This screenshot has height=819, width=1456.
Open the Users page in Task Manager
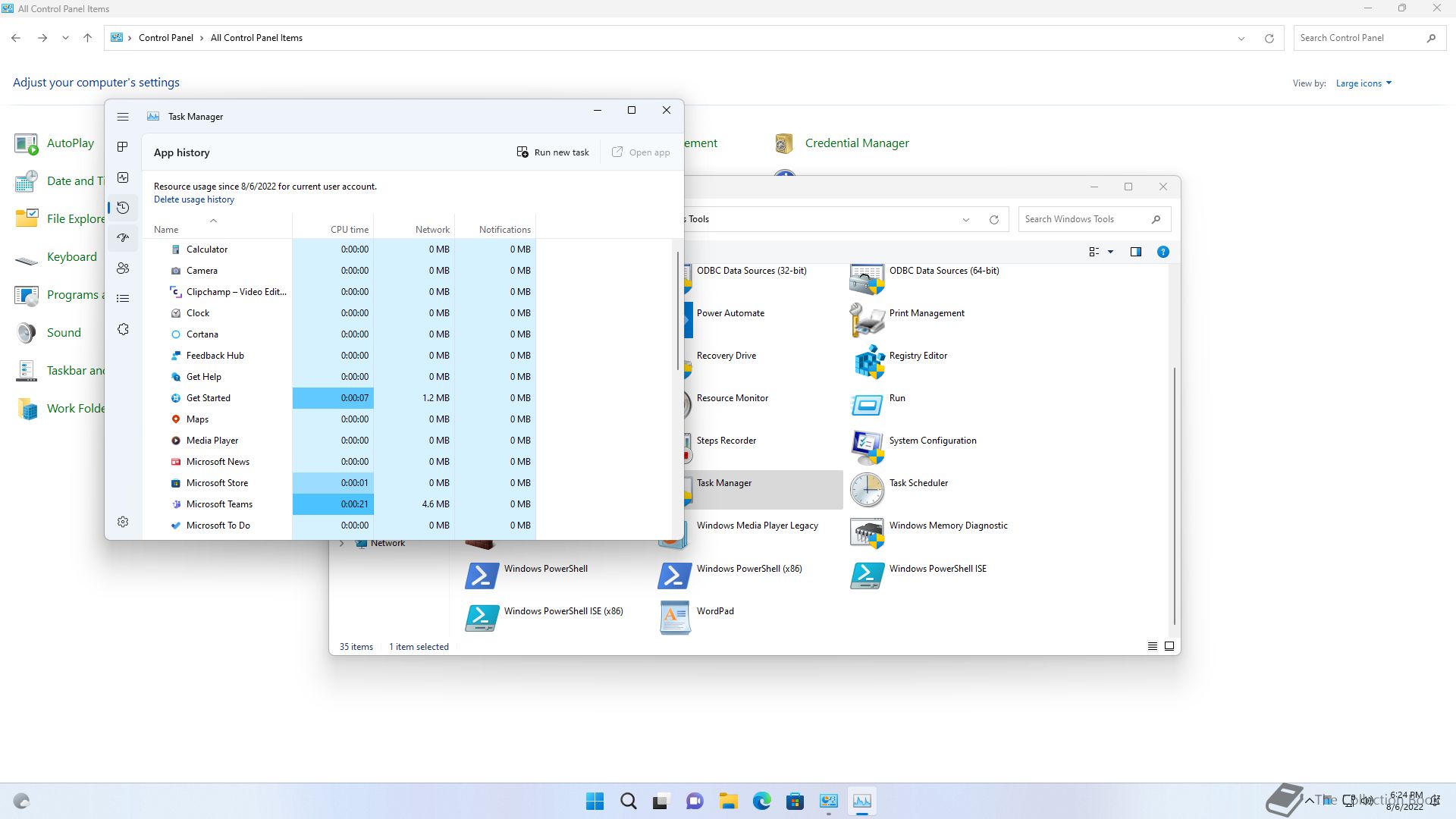pos(123,268)
